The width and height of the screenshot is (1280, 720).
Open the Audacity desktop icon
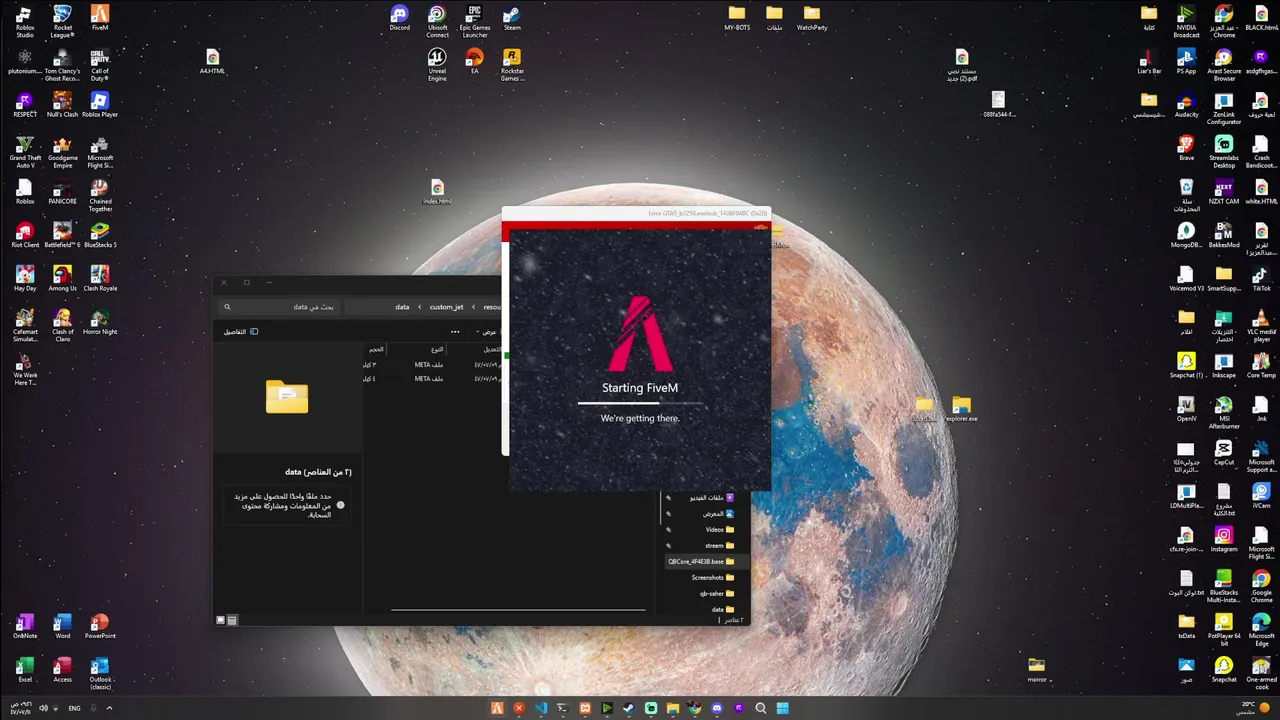pyautogui.click(x=1186, y=105)
